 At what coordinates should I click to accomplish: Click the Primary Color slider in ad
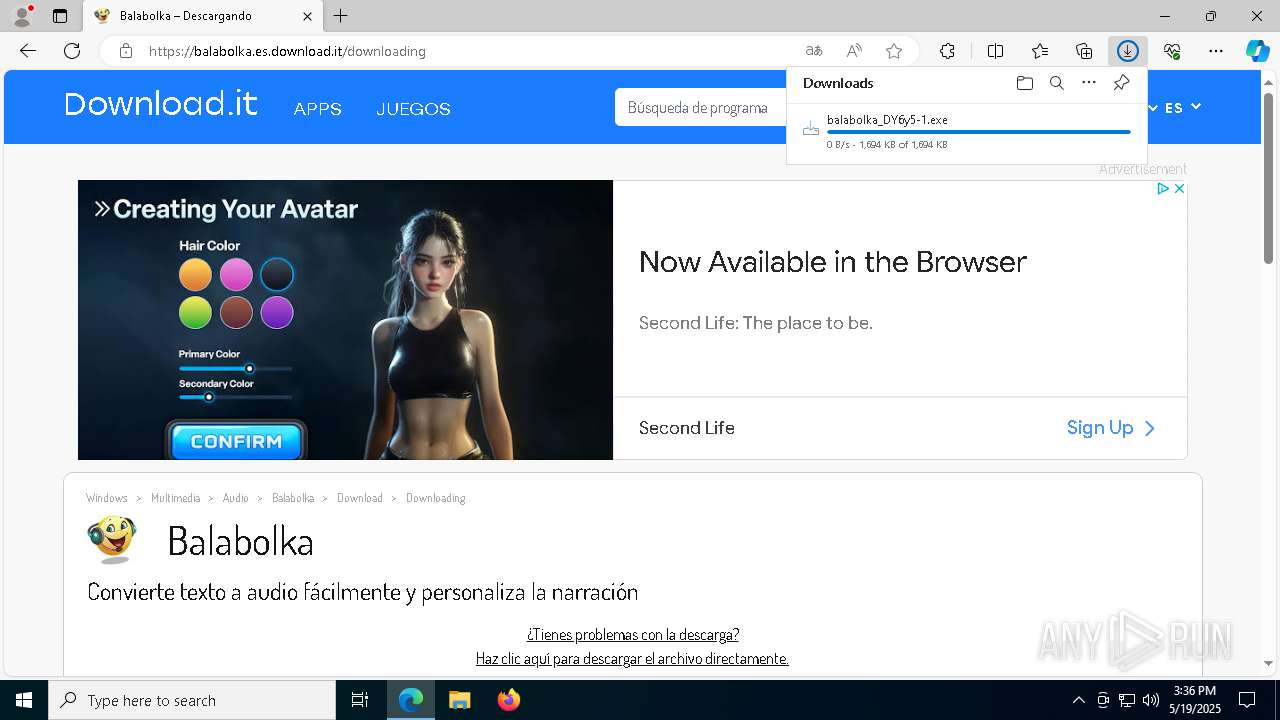point(236,368)
